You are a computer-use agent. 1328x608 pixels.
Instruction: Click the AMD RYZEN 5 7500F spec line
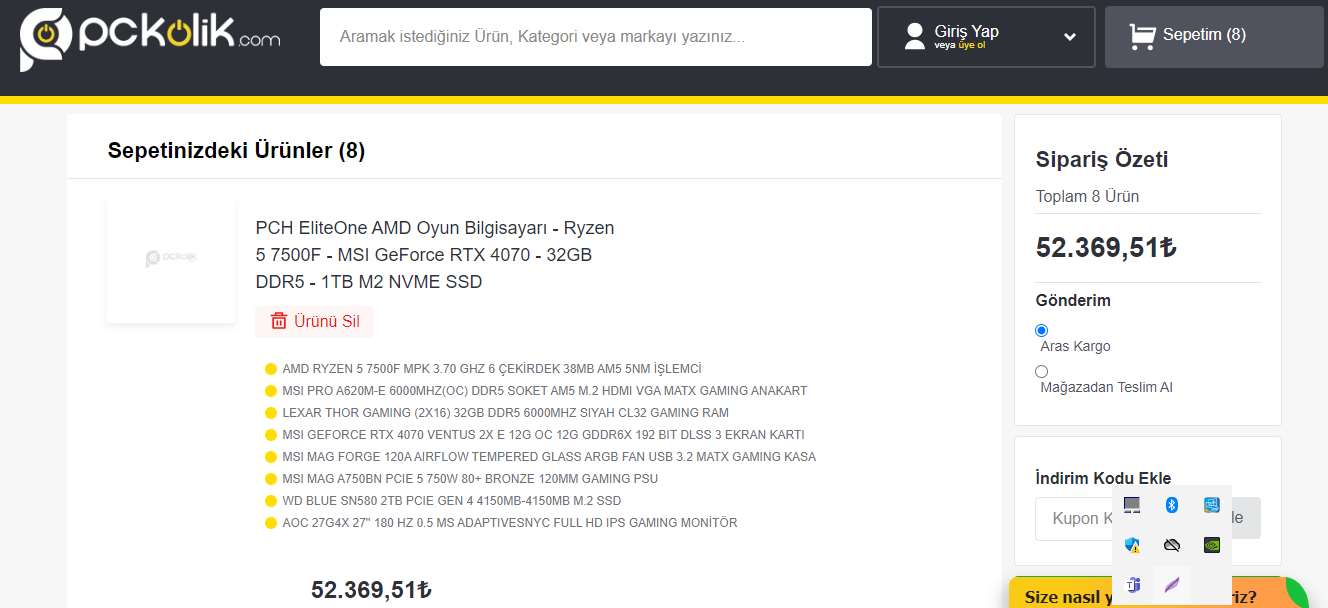click(492, 368)
